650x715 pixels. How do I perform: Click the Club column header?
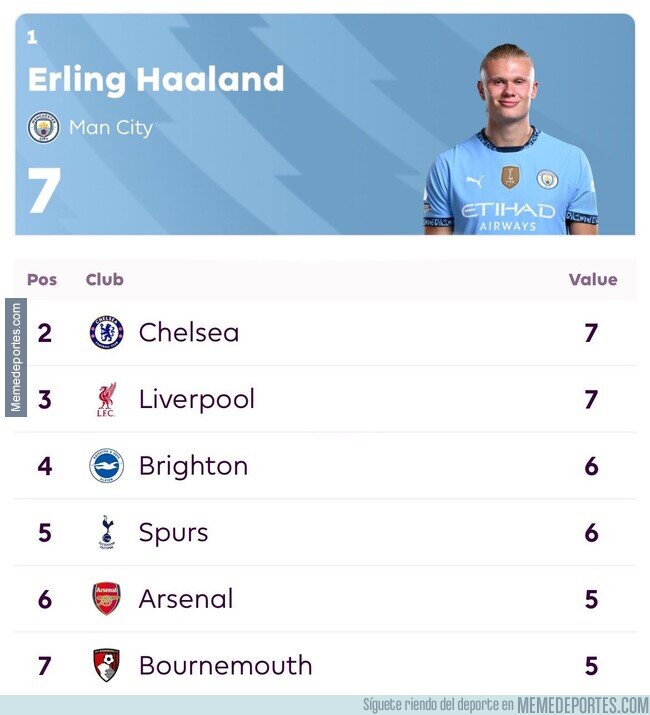click(x=105, y=280)
